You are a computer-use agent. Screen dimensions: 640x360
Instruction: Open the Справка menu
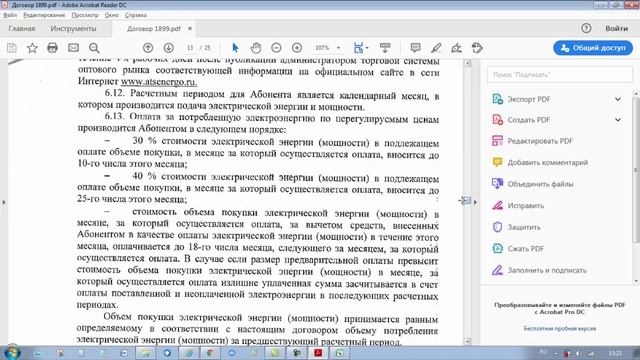(x=136, y=15)
